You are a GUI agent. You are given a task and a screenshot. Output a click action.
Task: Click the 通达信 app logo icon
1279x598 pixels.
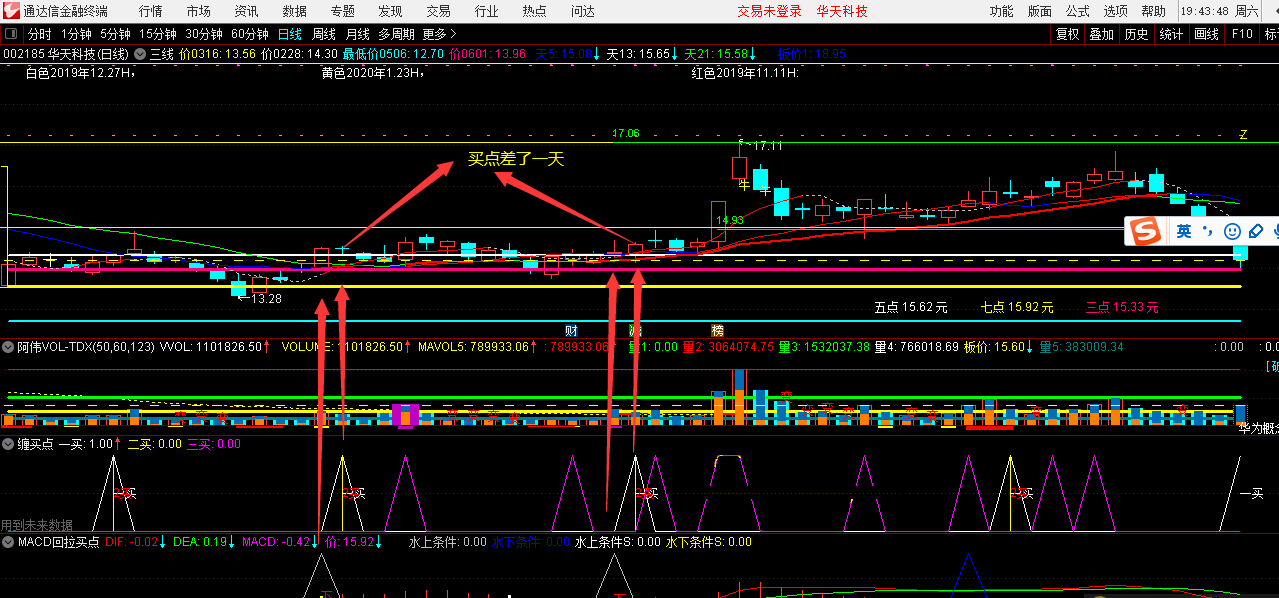[x=10, y=11]
